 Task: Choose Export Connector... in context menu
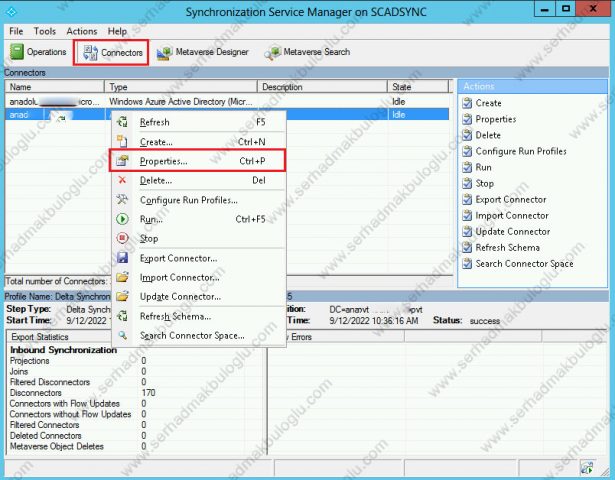coord(198,258)
